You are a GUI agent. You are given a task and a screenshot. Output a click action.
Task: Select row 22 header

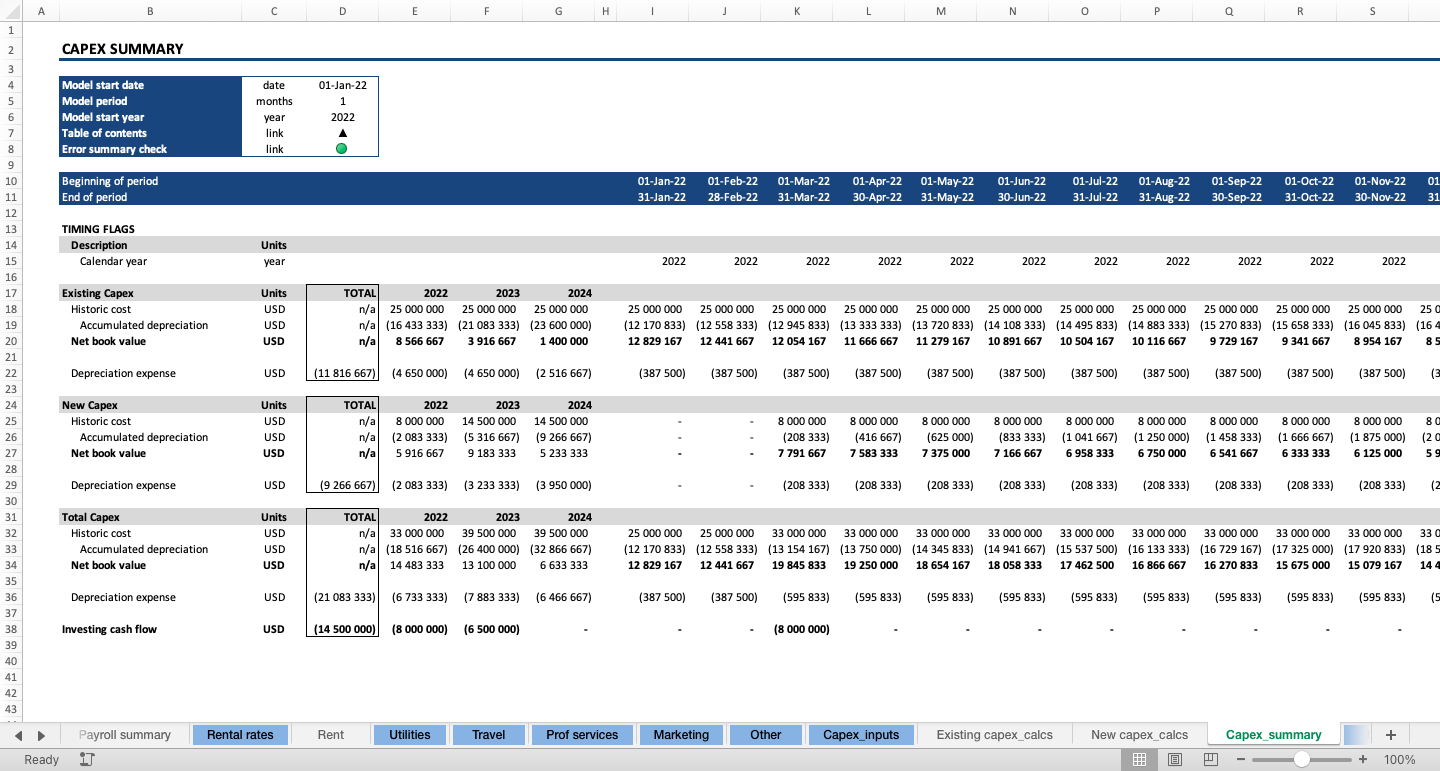(11, 373)
